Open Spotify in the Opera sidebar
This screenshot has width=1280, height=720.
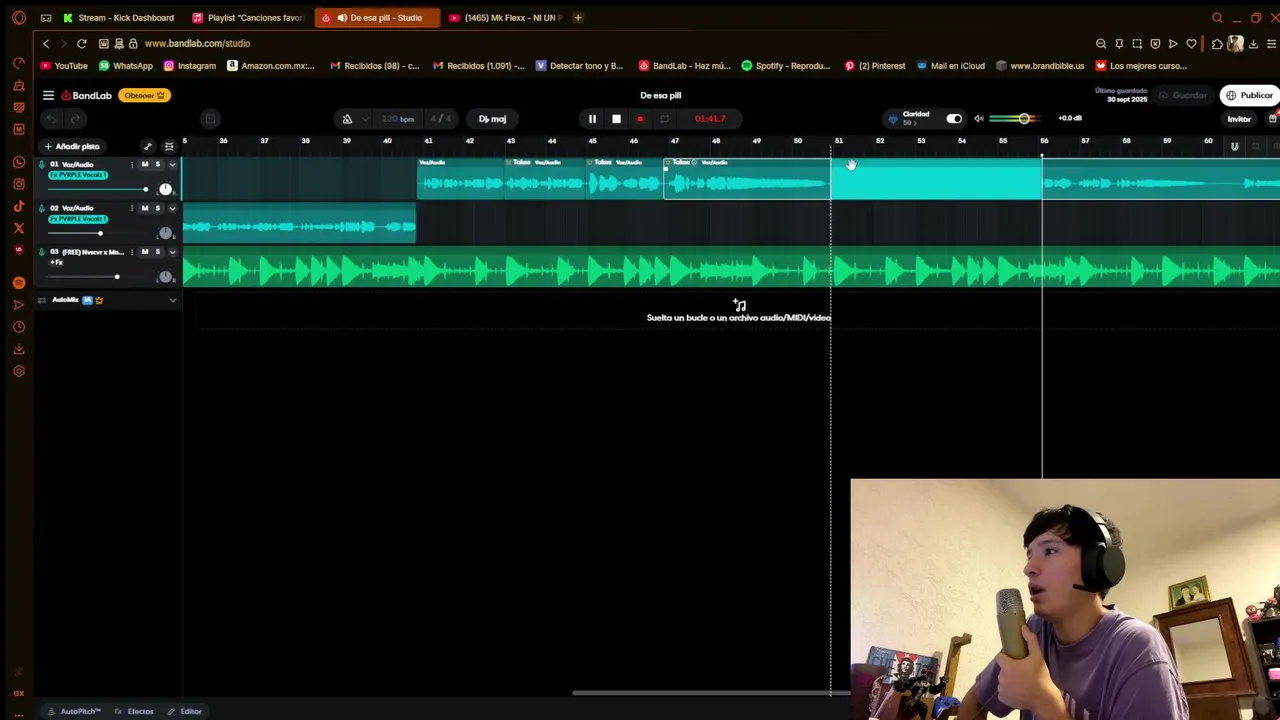coord(18,283)
